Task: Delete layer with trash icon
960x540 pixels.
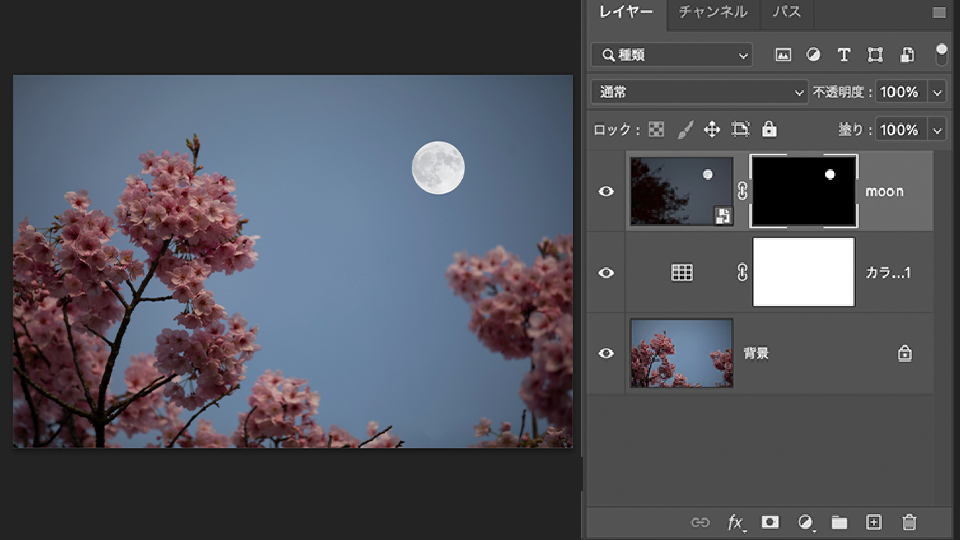Action: [909, 522]
